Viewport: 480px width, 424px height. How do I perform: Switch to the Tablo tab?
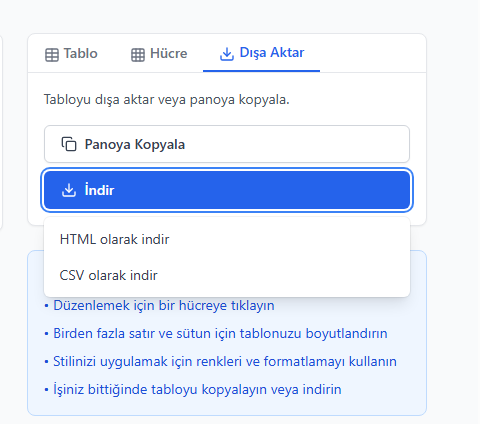[71, 54]
